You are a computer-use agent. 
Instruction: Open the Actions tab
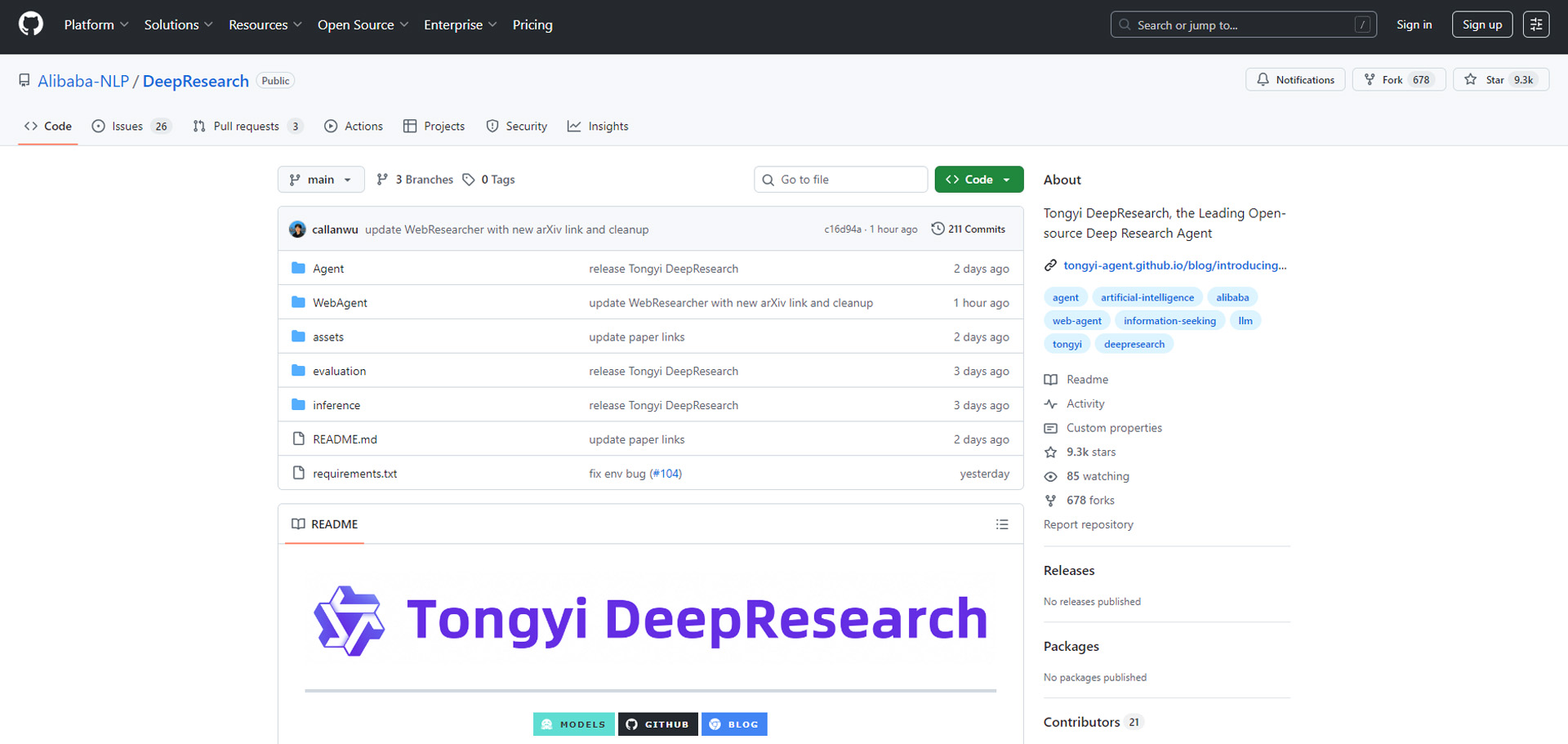click(354, 126)
